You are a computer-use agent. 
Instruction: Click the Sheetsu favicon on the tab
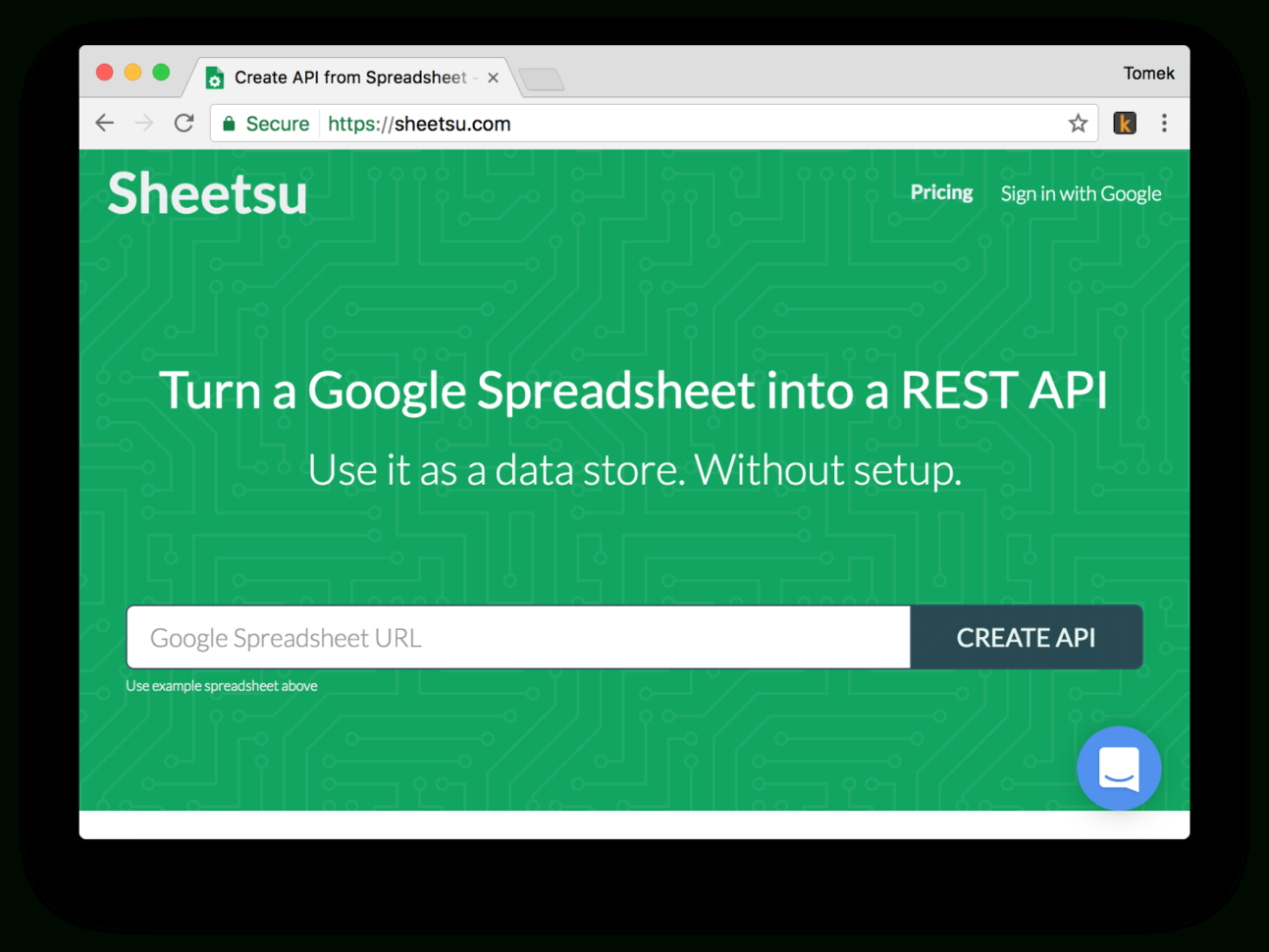coord(214,77)
